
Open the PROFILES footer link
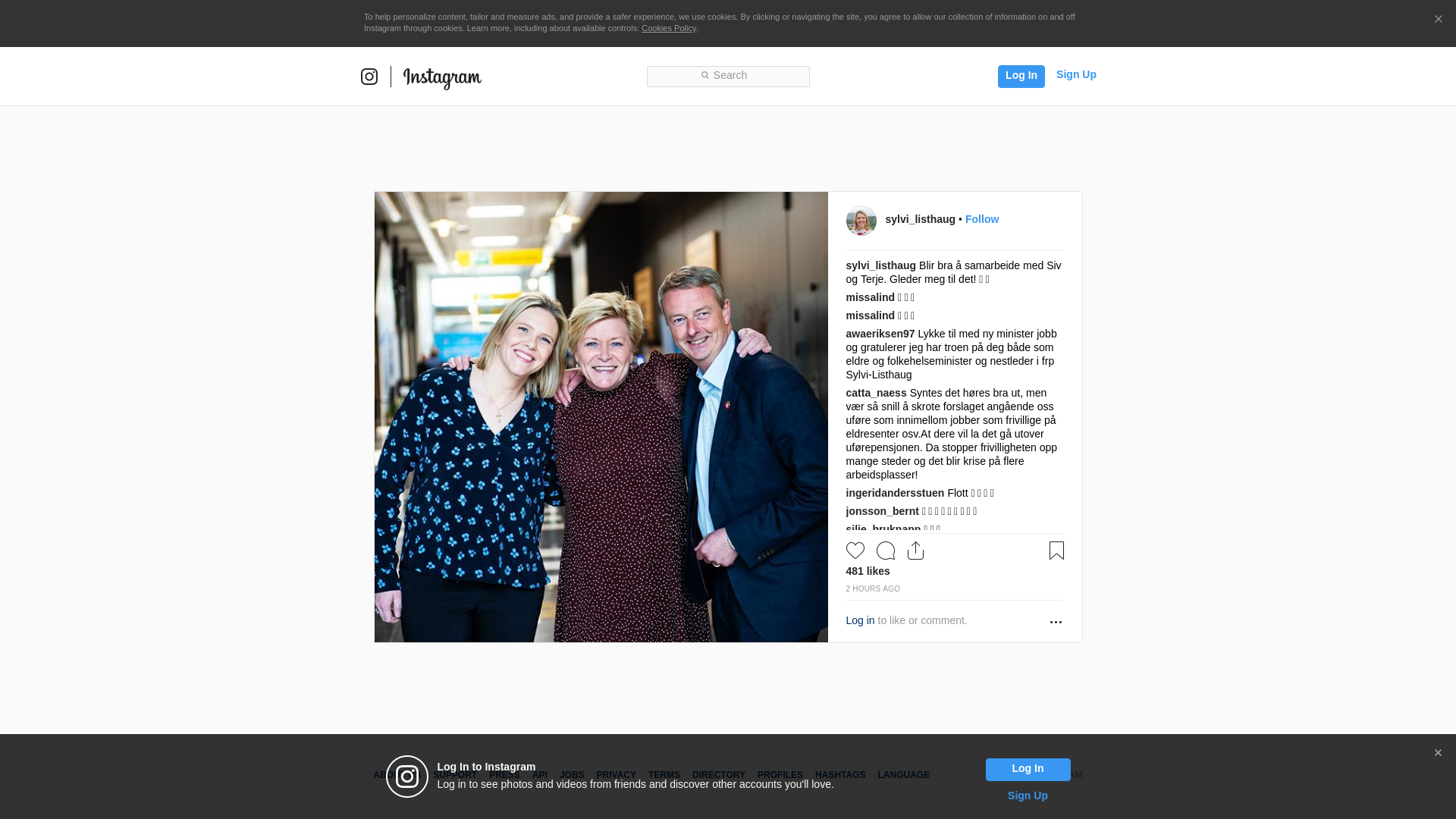coord(780,775)
